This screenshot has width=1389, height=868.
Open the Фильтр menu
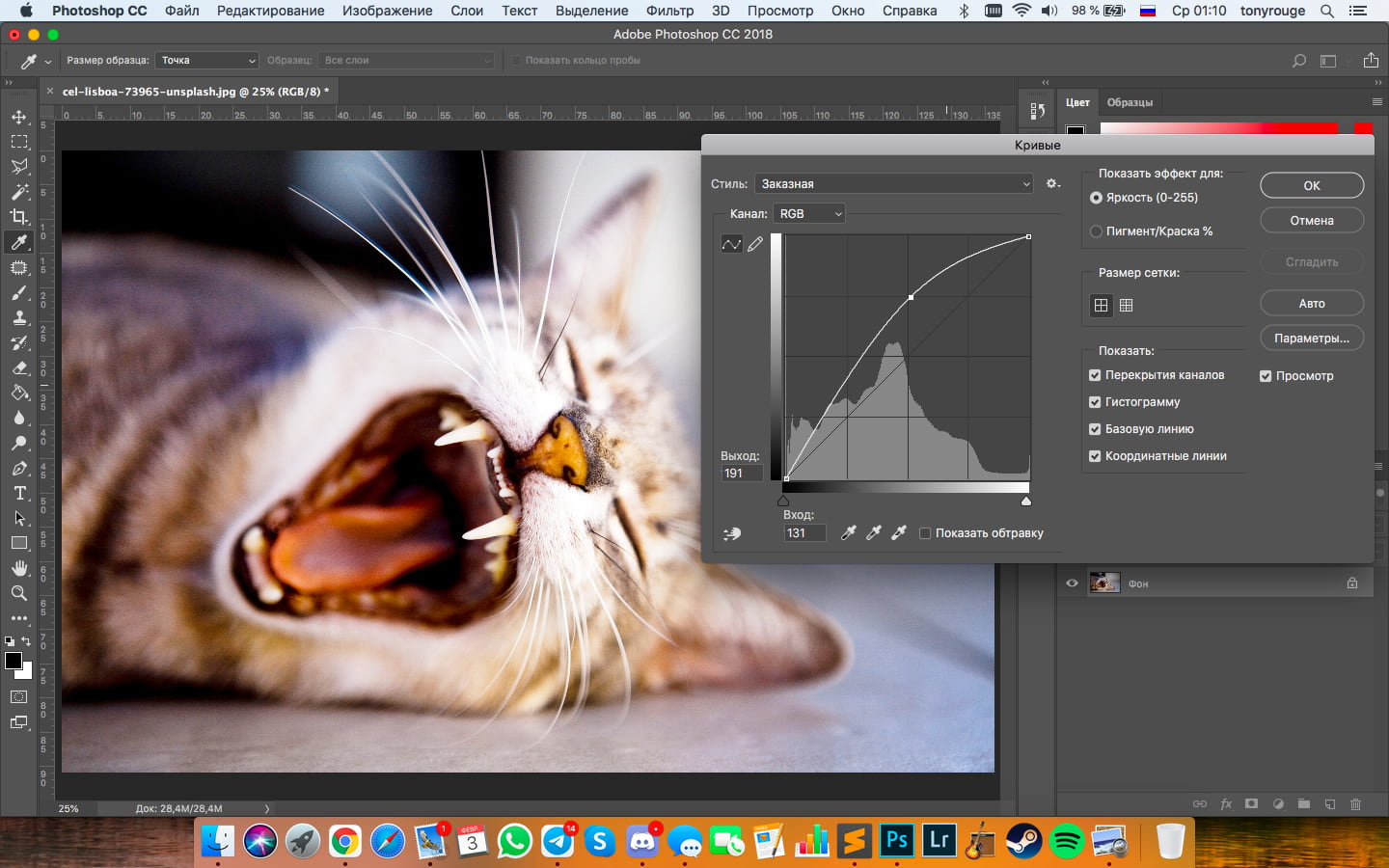click(669, 11)
